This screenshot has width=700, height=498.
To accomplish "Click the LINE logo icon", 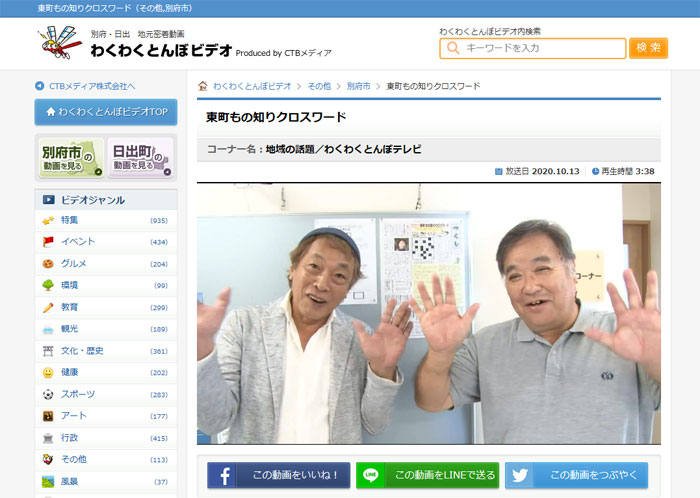I will pos(371,475).
